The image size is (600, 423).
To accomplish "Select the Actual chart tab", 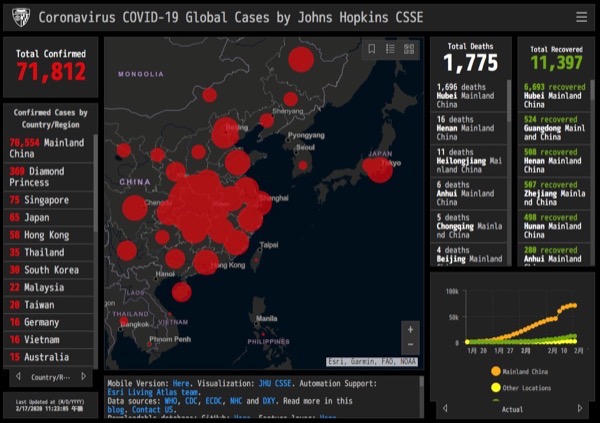I will [512, 409].
